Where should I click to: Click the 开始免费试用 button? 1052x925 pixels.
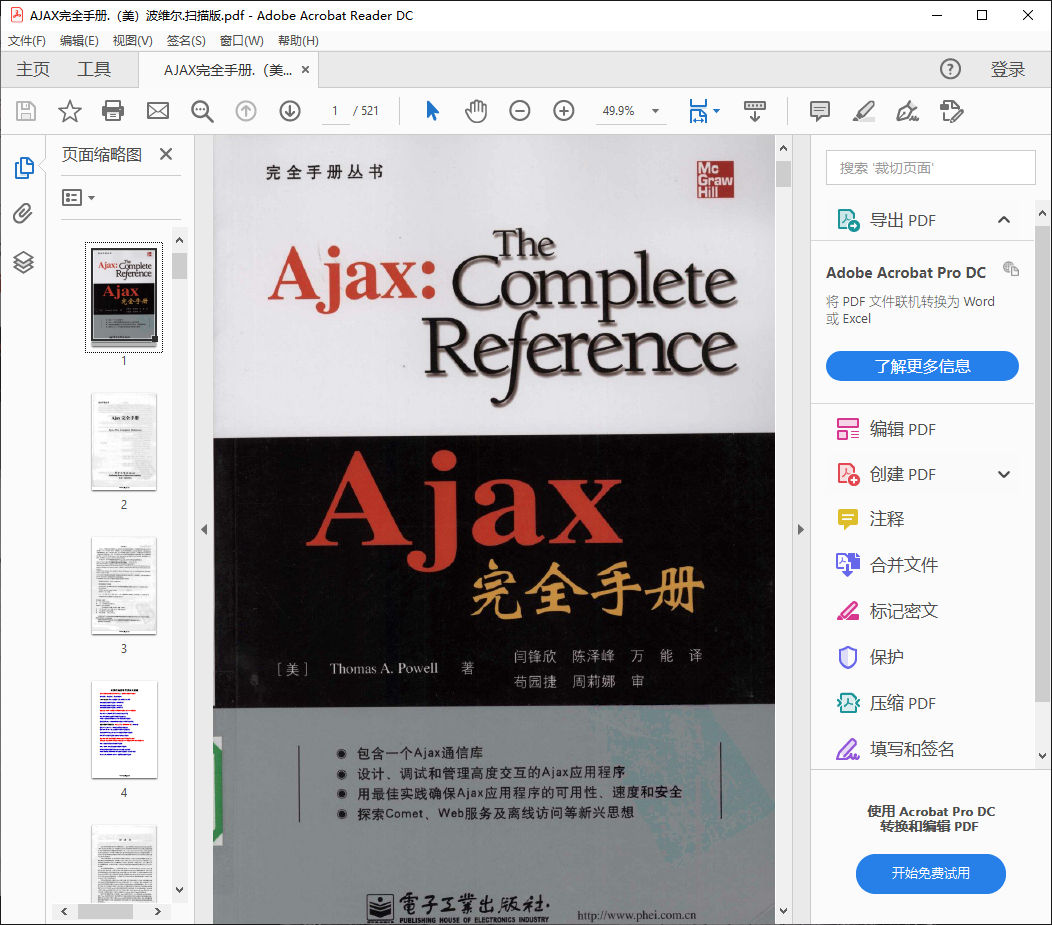930,874
